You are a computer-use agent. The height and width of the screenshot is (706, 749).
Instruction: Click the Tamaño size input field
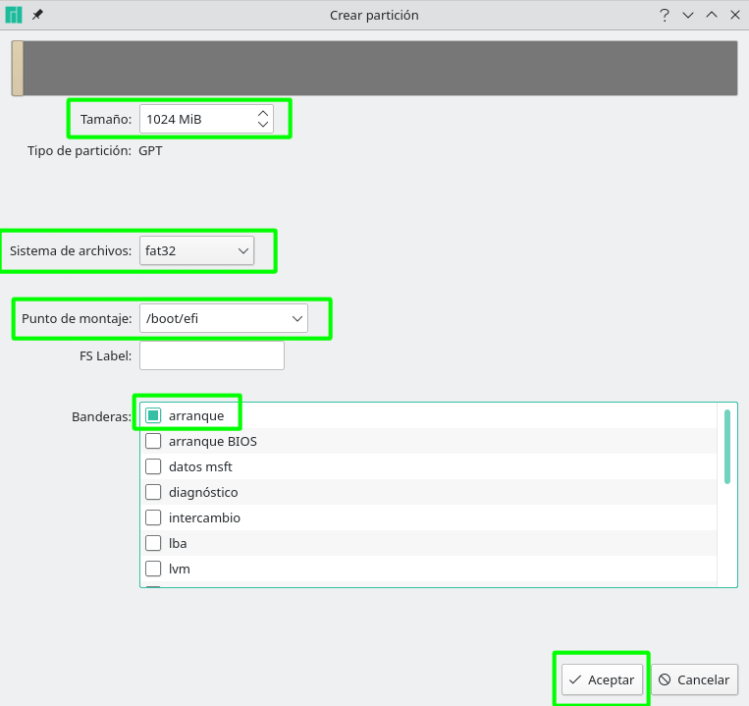tap(195, 119)
